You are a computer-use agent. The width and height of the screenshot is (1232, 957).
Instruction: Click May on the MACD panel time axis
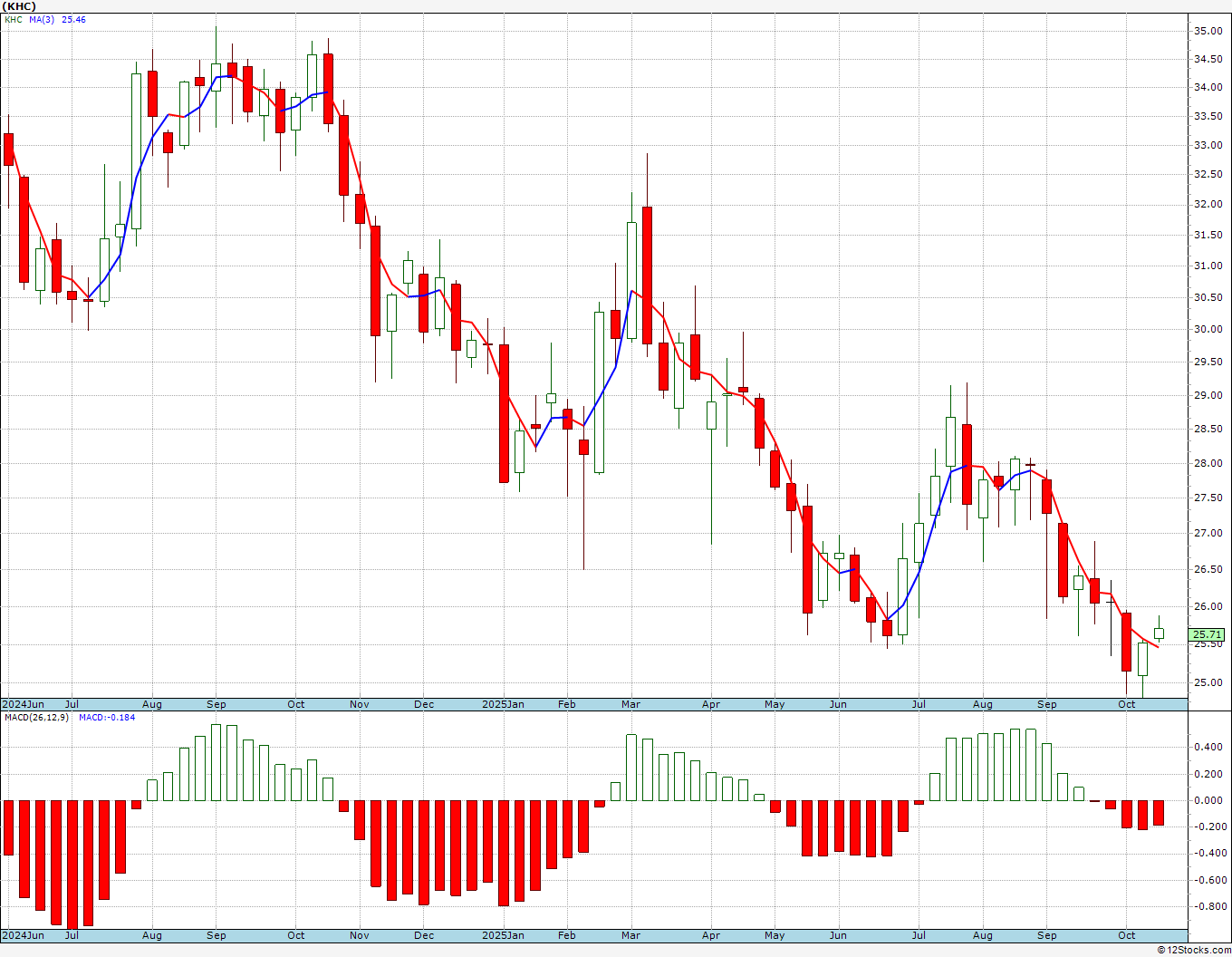pyautogui.click(x=775, y=935)
